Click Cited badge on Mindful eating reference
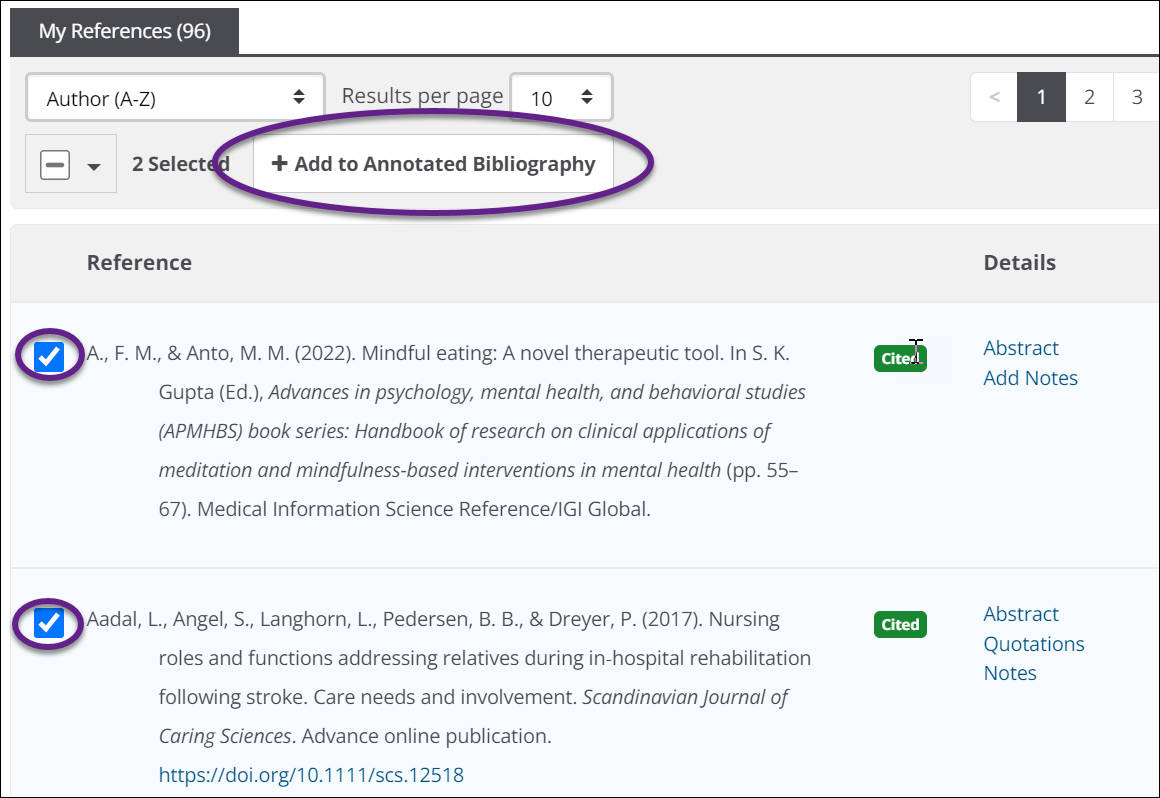 [899, 358]
